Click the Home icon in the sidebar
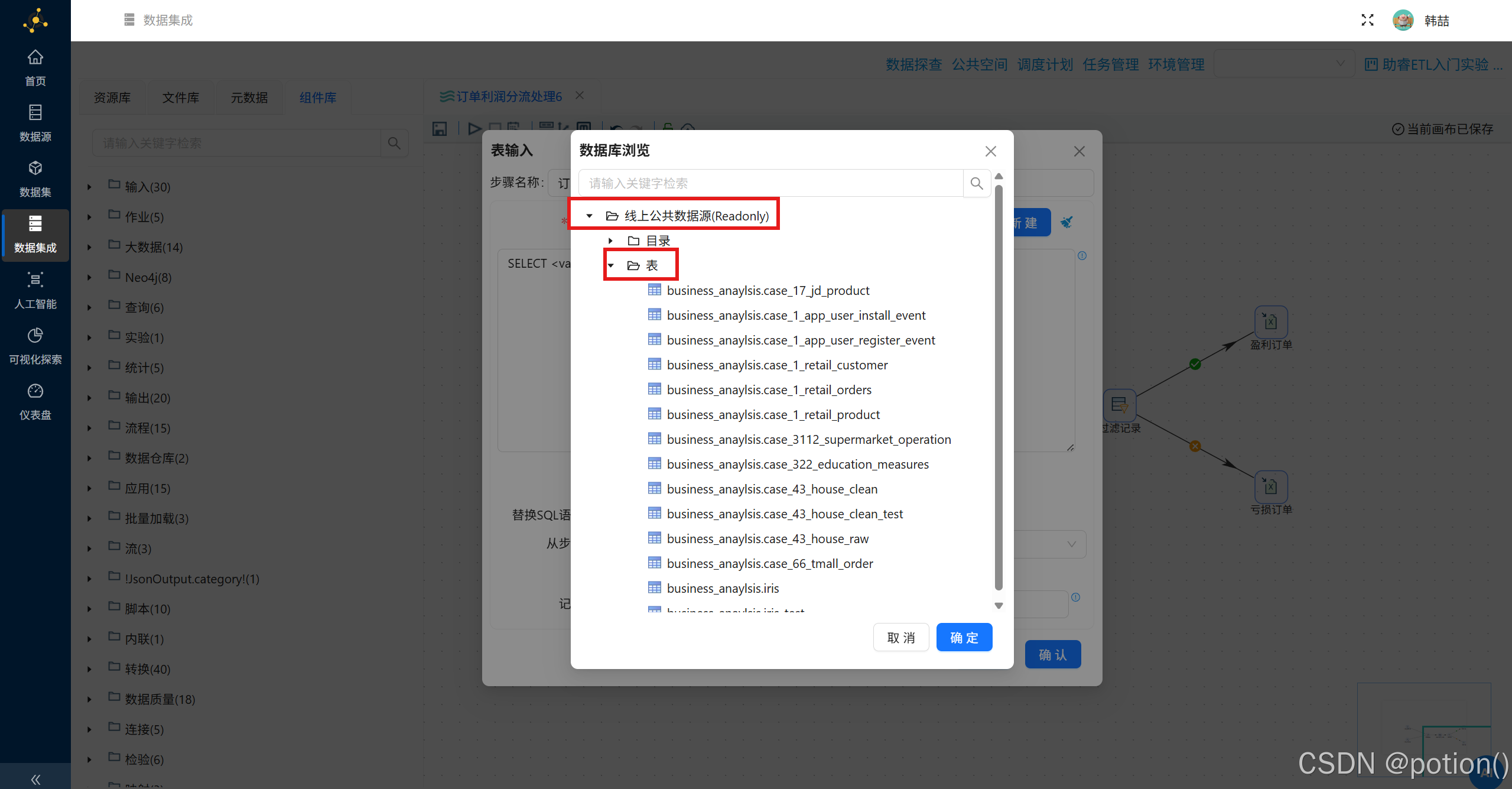 point(35,58)
